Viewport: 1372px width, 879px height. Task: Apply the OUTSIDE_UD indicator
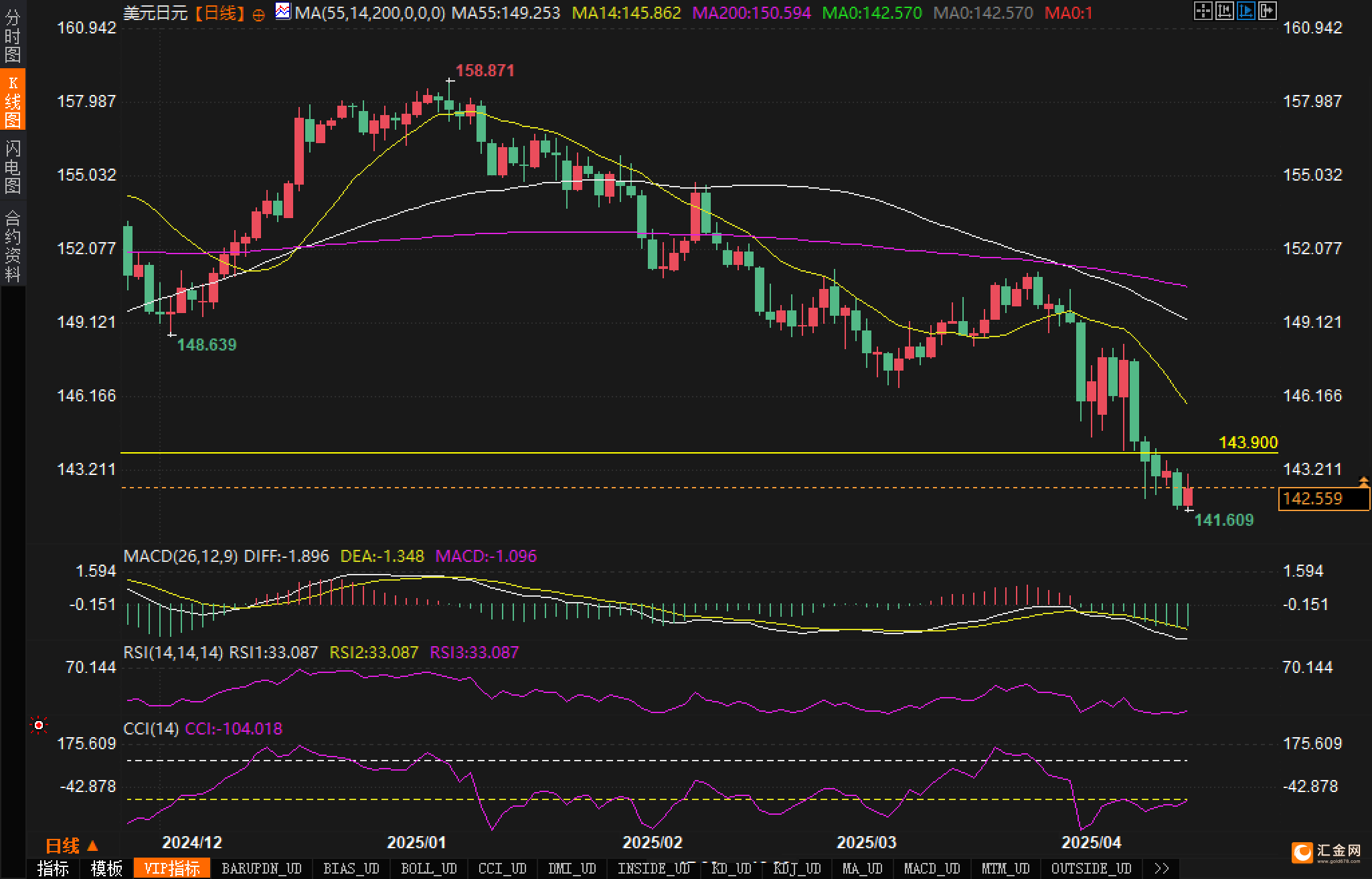1092,868
